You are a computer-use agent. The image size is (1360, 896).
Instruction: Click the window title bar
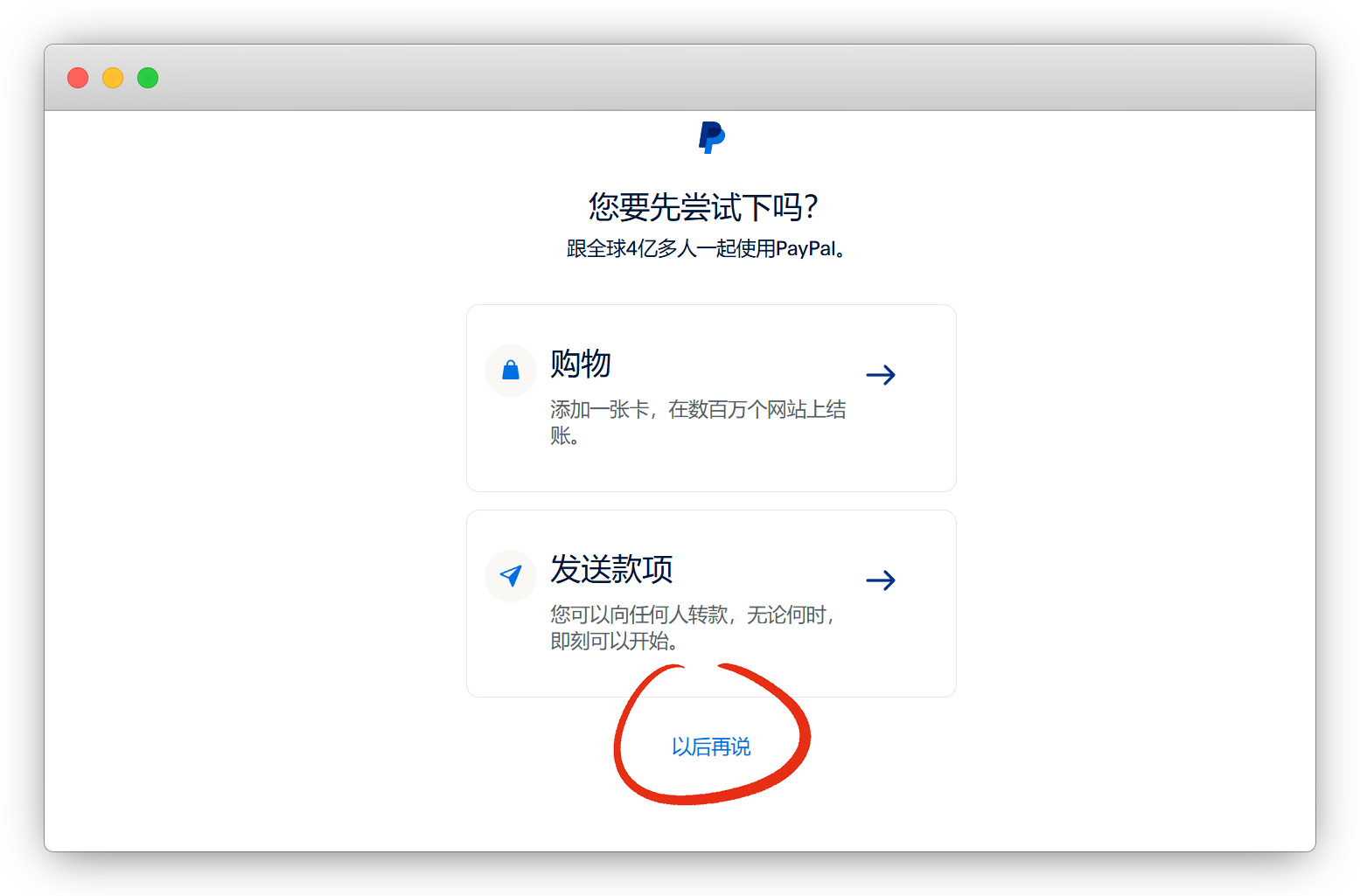tap(700, 78)
